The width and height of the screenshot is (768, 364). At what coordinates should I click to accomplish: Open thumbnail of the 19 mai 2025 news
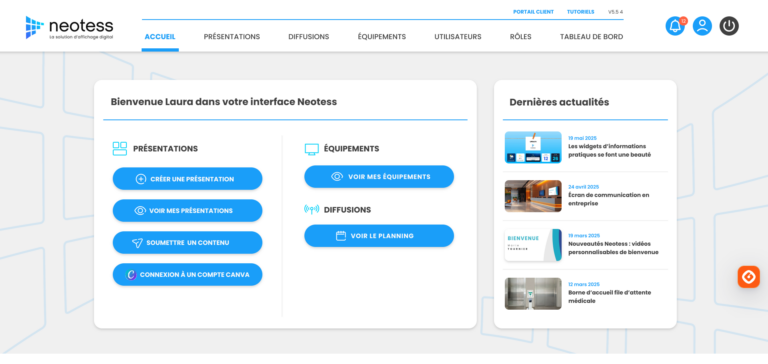[533, 147]
